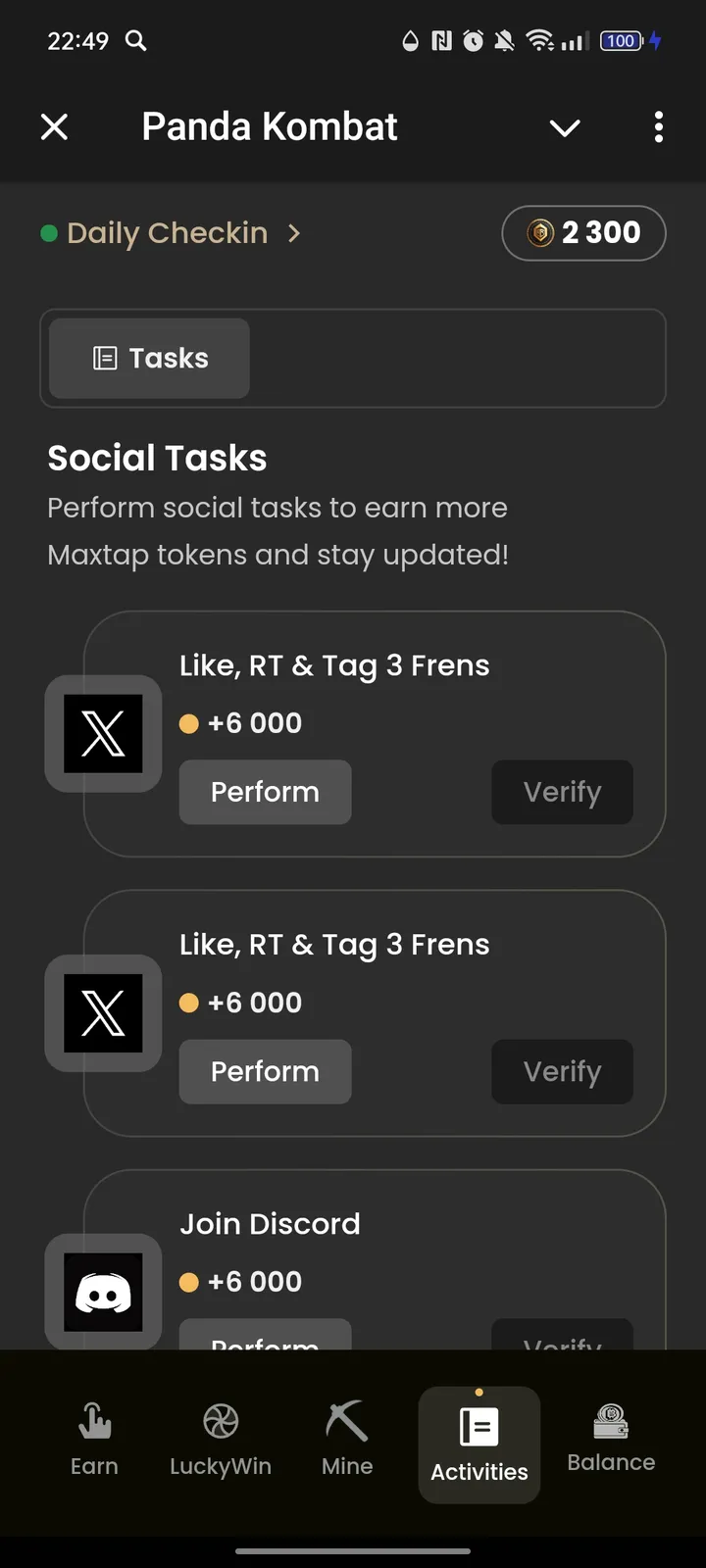This screenshot has height=1568, width=706.
Task: Tap the search icon in the status bar
Action: click(135, 41)
